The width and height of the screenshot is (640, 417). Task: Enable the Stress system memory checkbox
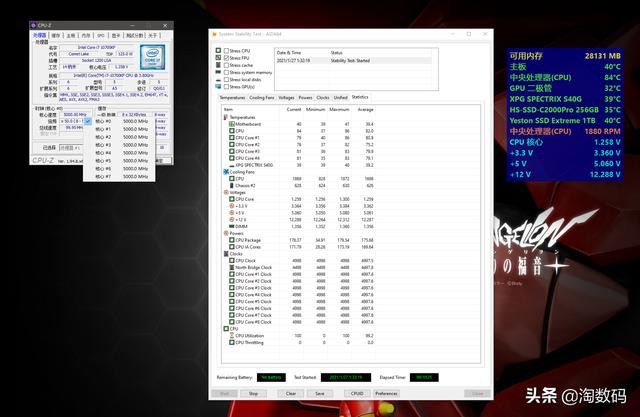tap(226, 72)
